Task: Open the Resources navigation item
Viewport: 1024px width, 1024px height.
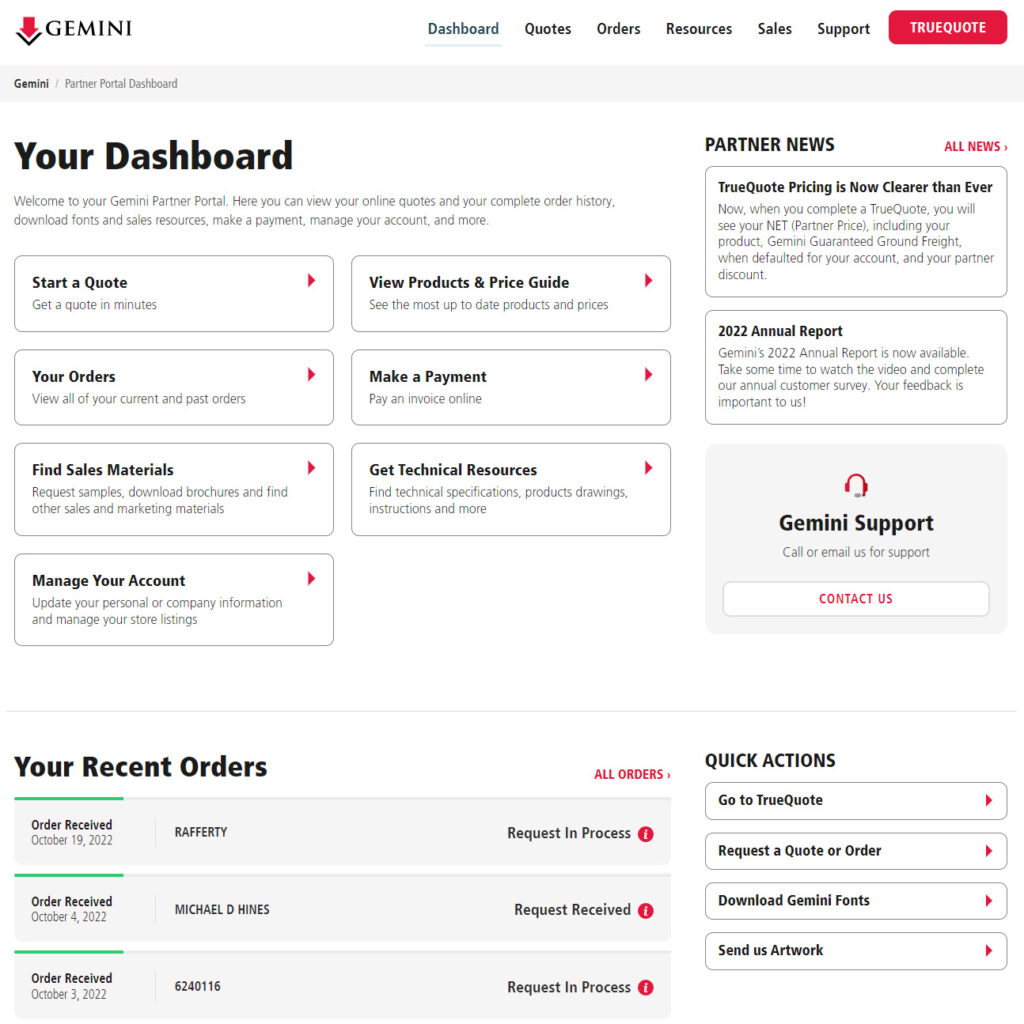Action: coord(699,29)
